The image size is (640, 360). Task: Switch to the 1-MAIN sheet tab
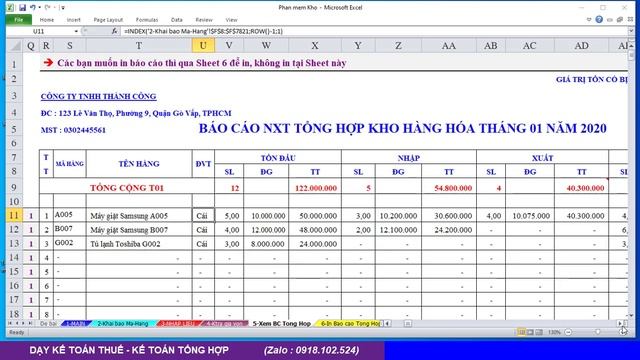pos(76,323)
